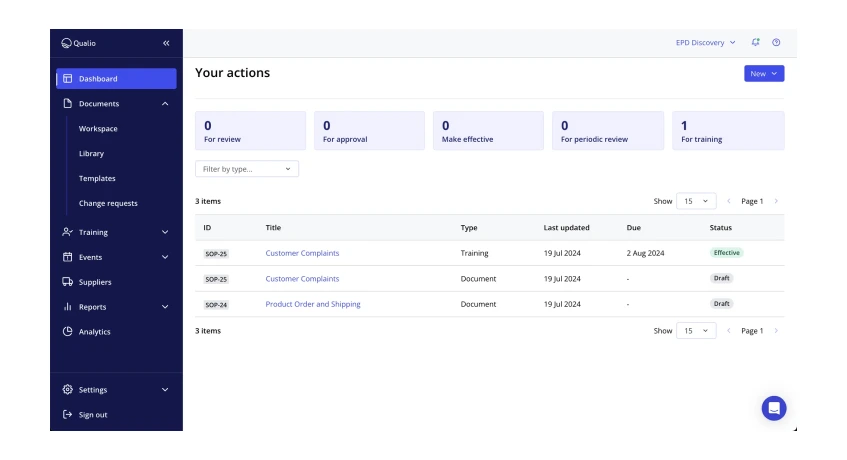Select the Make effective card
The width and height of the screenshot is (847, 460).
pos(488,131)
